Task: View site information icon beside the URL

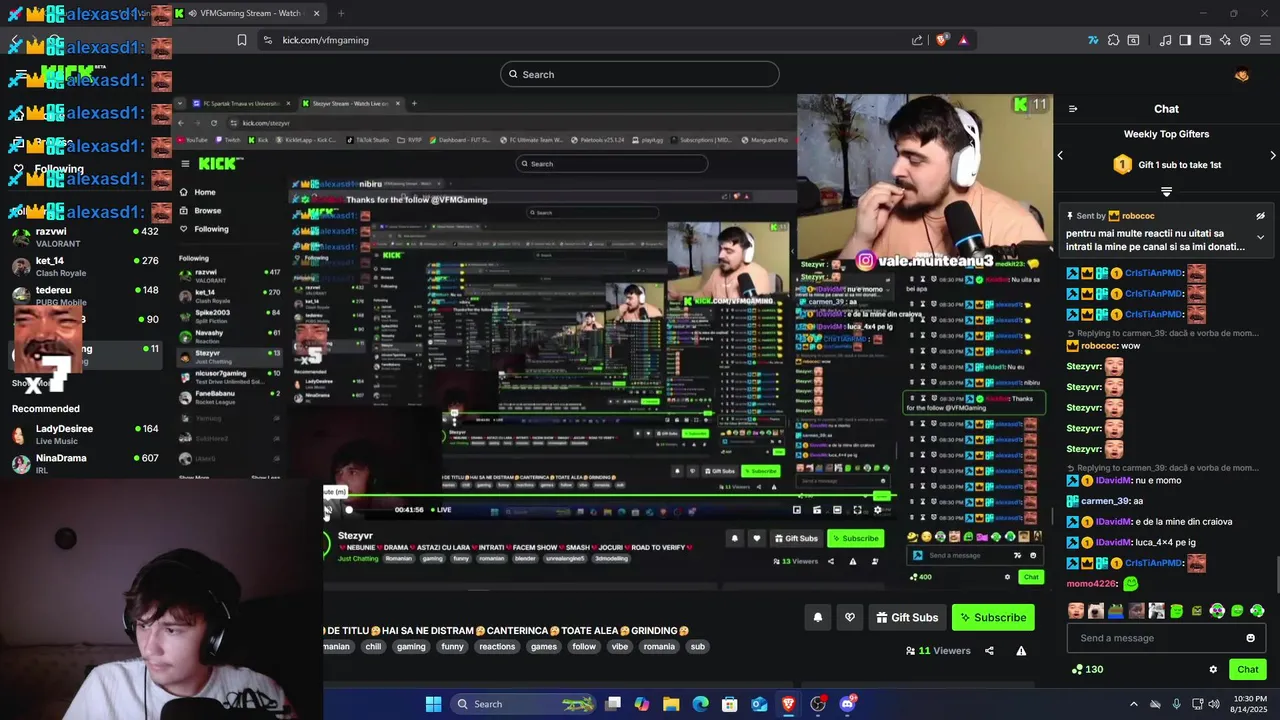Action: point(267,40)
